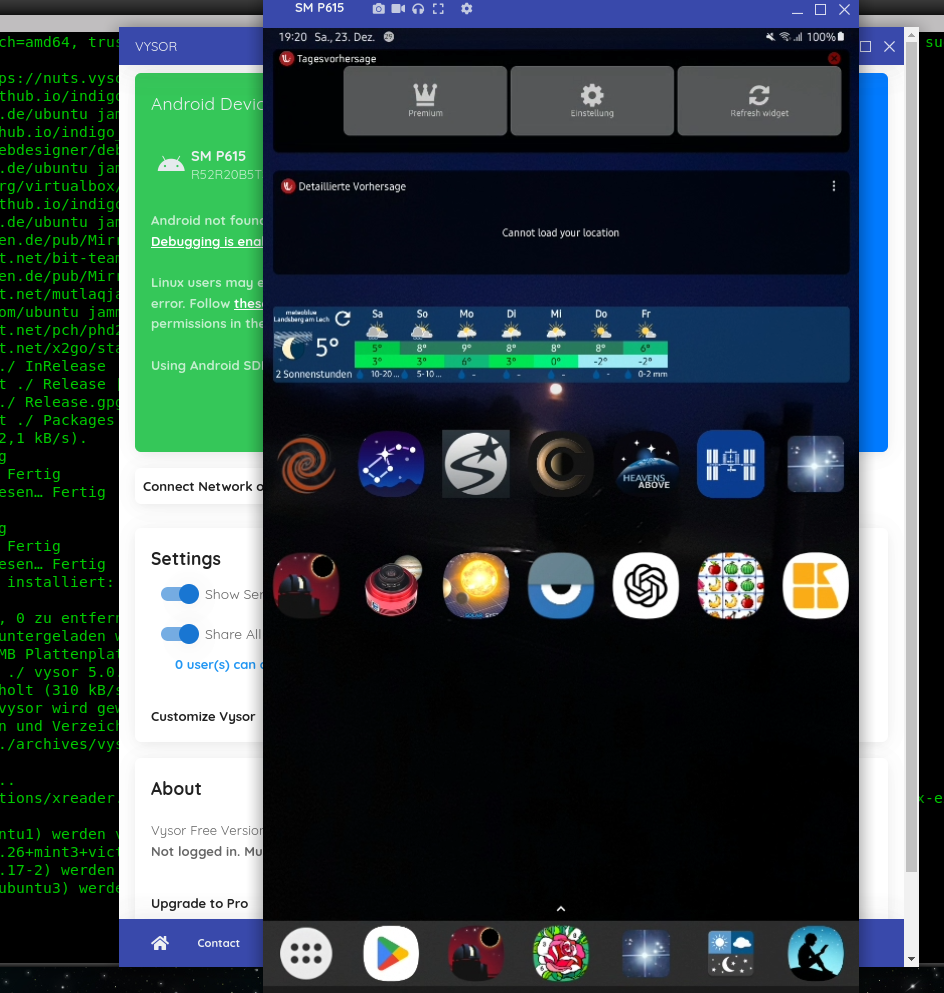This screenshot has height=993, width=944.
Task: Launch the rose coloring app in the dock
Action: [x=560, y=954]
